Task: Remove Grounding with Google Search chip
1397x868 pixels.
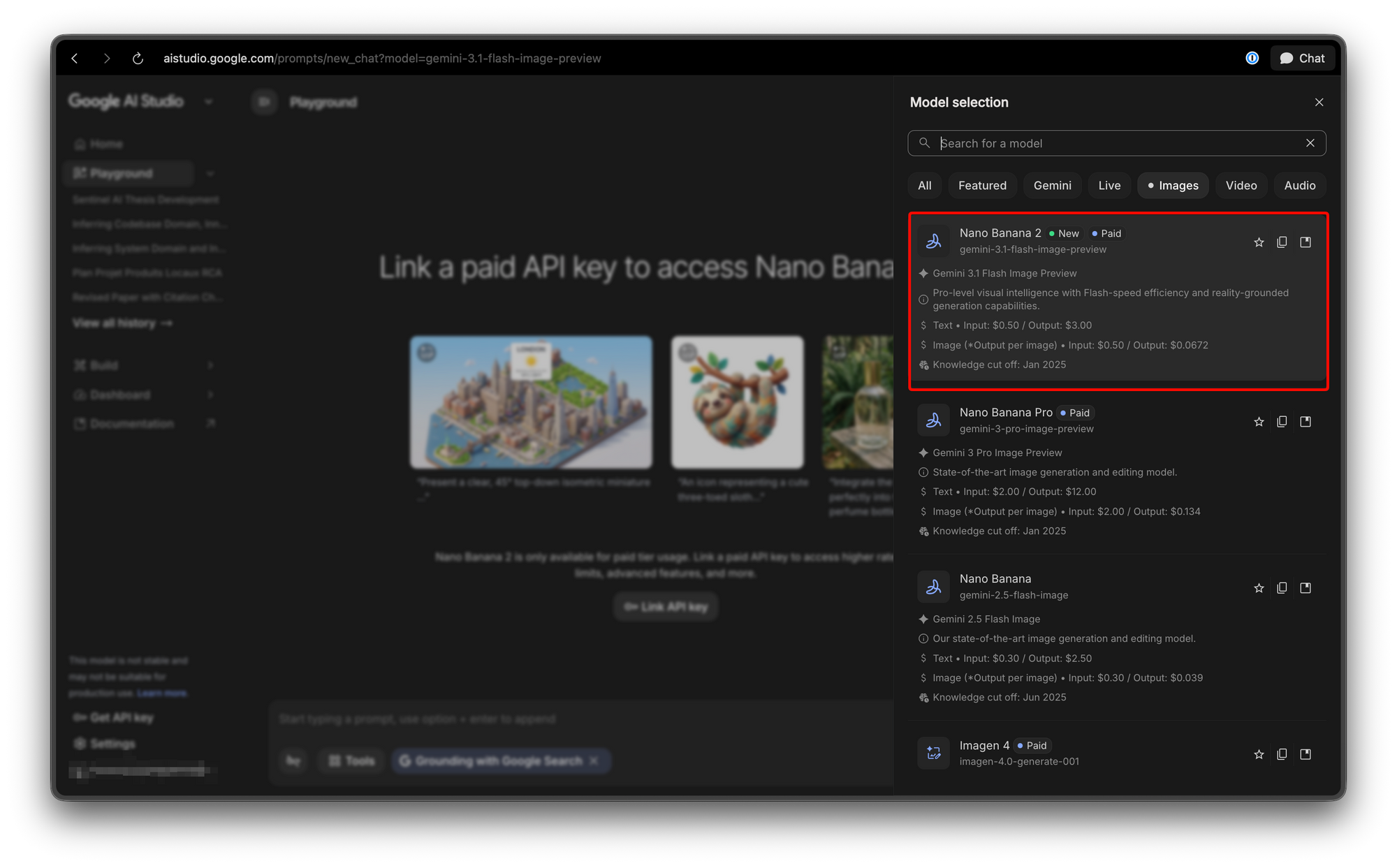Action: [594, 761]
